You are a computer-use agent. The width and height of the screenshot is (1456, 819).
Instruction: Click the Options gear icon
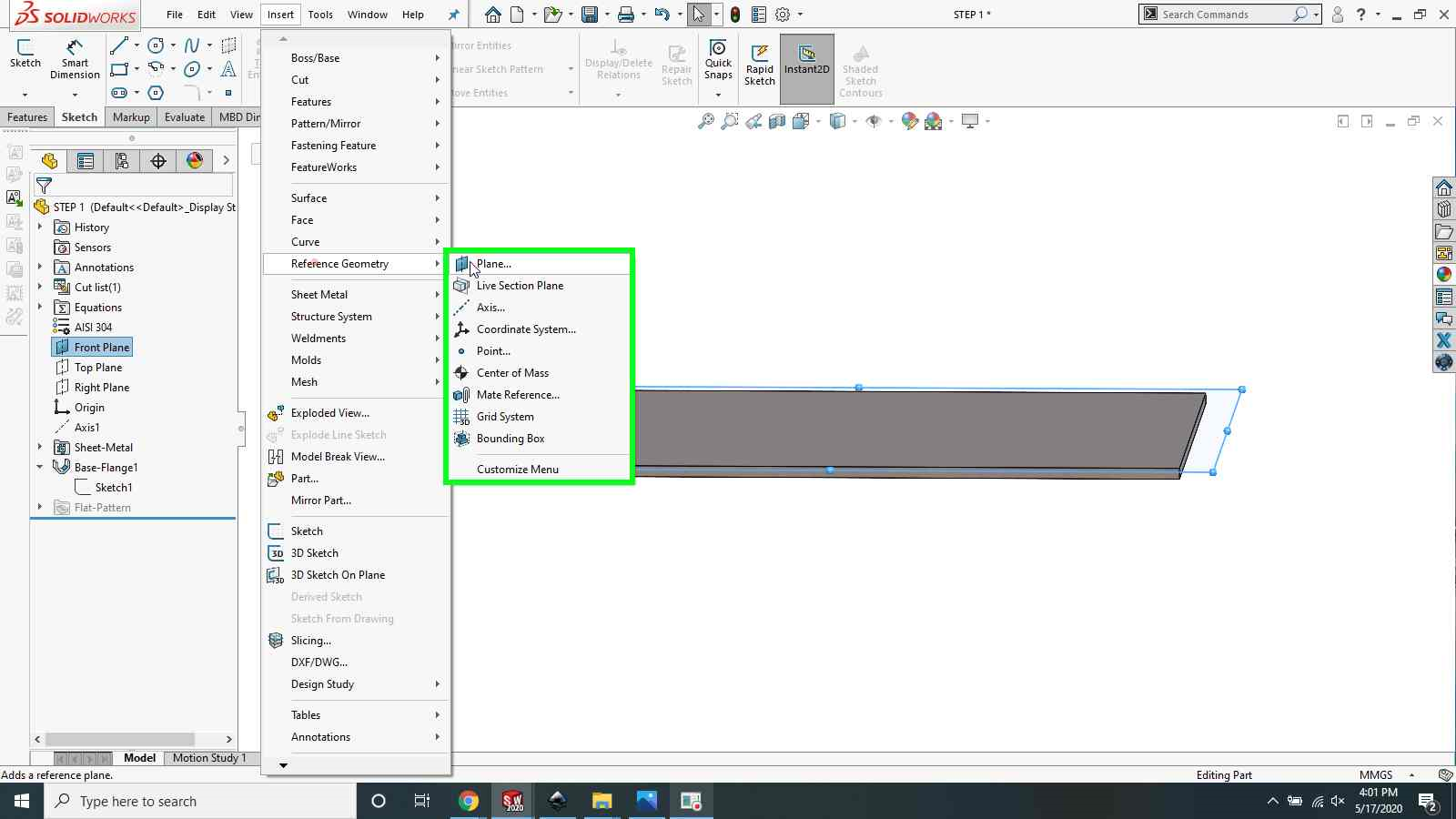pyautogui.click(x=783, y=15)
